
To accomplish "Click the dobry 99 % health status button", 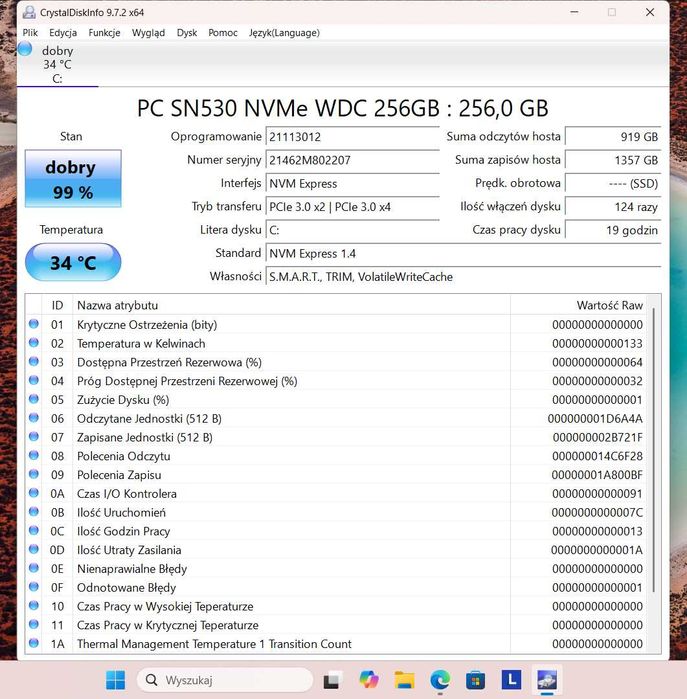I will [73, 179].
